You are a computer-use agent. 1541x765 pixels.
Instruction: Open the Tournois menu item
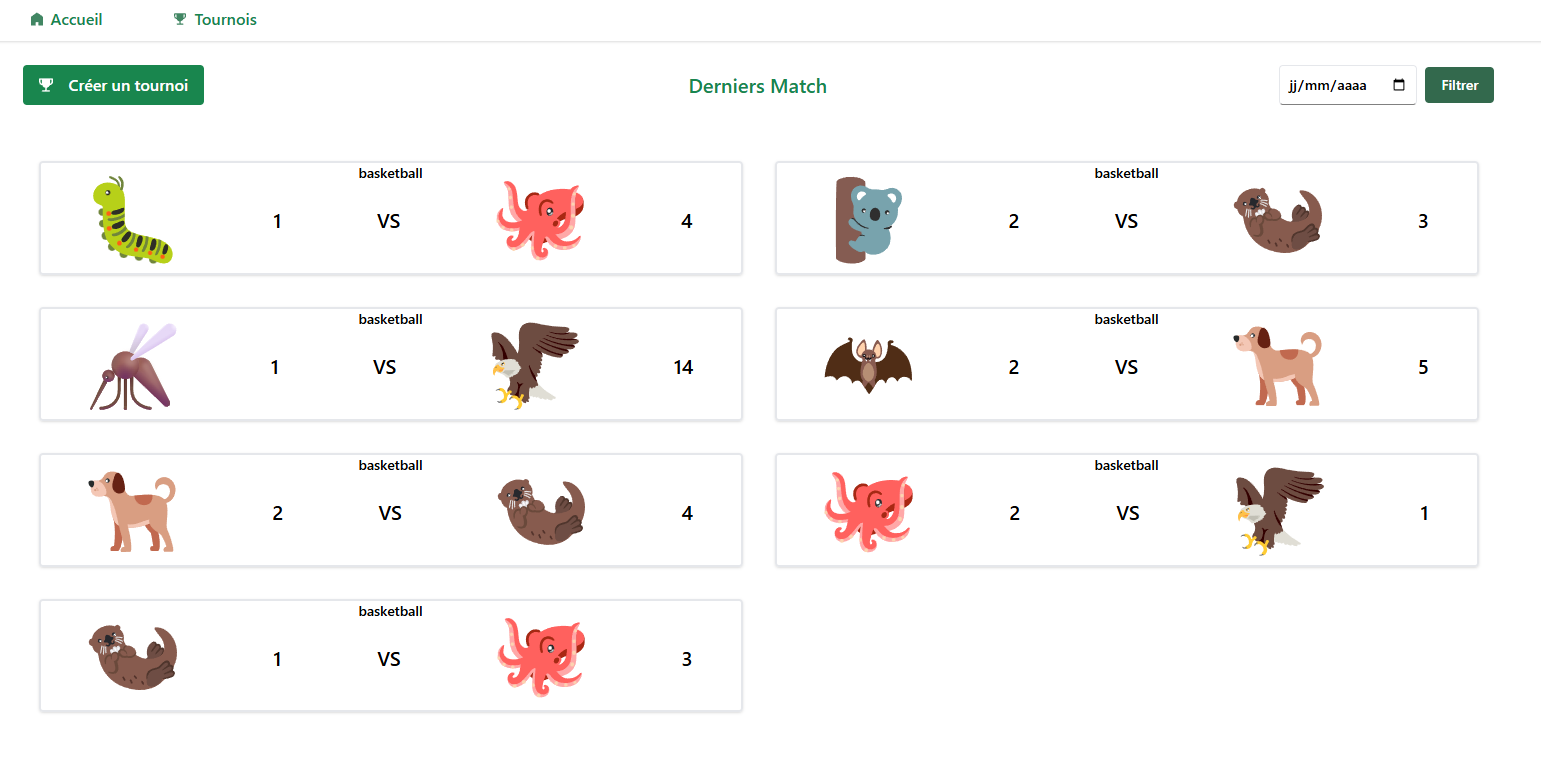click(225, 20)
